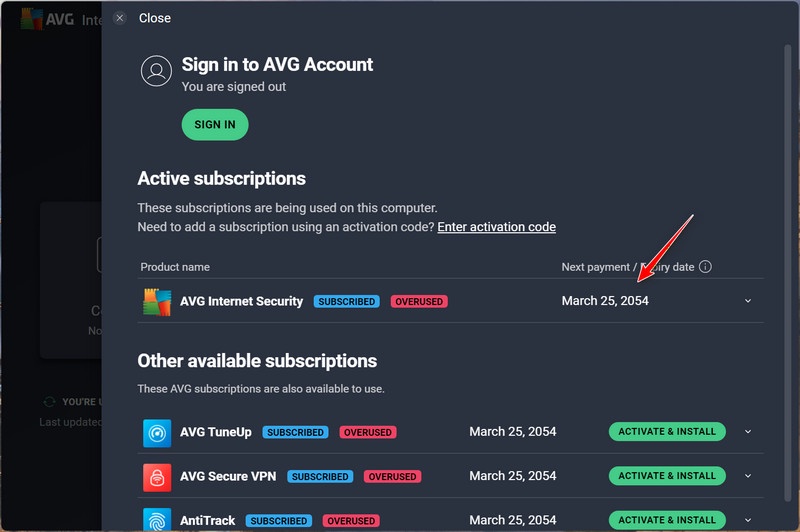Open the Enter activation code link
Image resolution: width=800 pixels, height=532 pixels.
(496, 227)
